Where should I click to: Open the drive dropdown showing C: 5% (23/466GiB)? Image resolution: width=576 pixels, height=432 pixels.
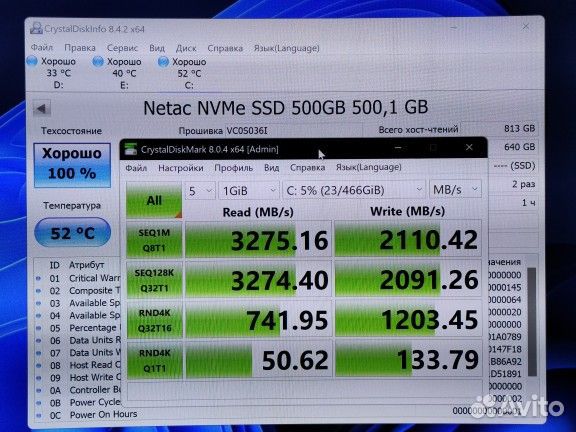click(x=354, y=190)
